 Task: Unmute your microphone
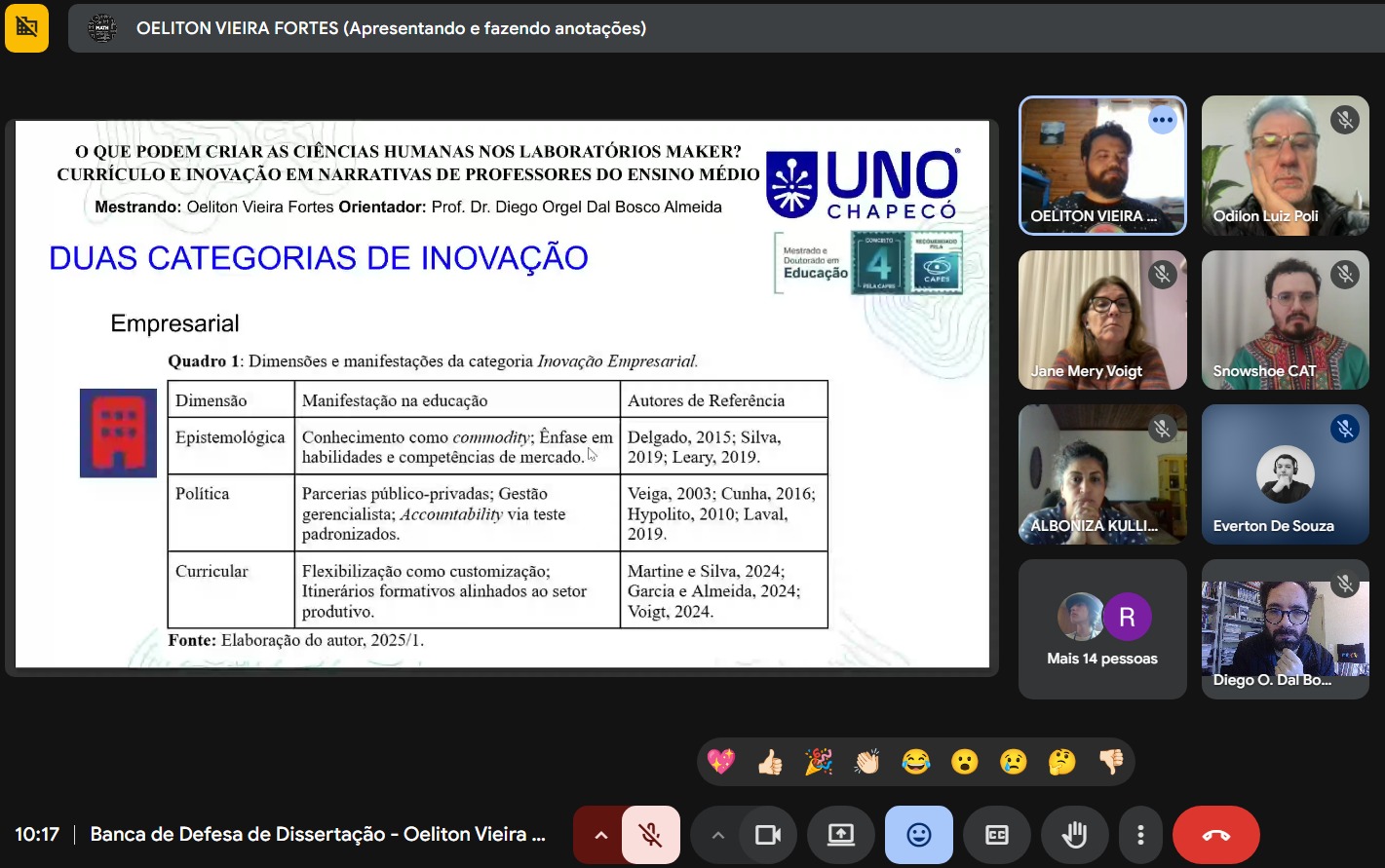(650, 835)
